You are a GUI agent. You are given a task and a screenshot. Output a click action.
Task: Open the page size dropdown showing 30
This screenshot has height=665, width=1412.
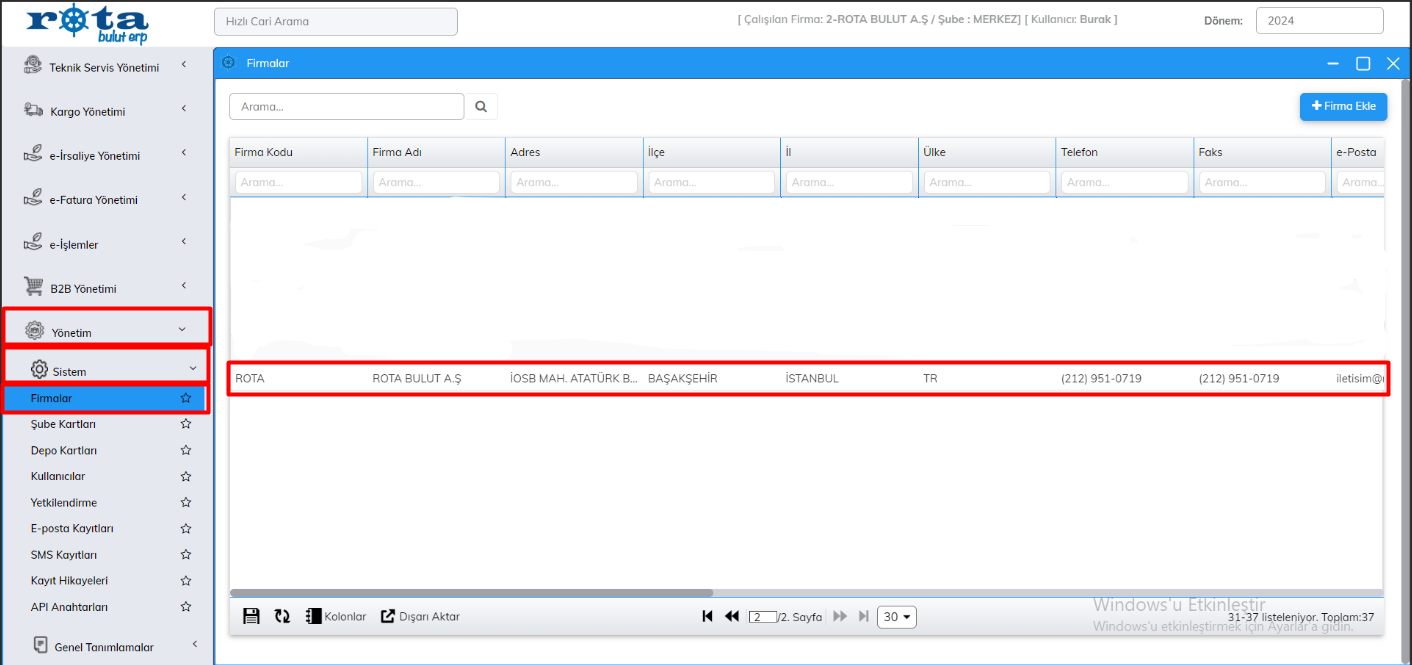pyautogui.click(x=896, y=616)
